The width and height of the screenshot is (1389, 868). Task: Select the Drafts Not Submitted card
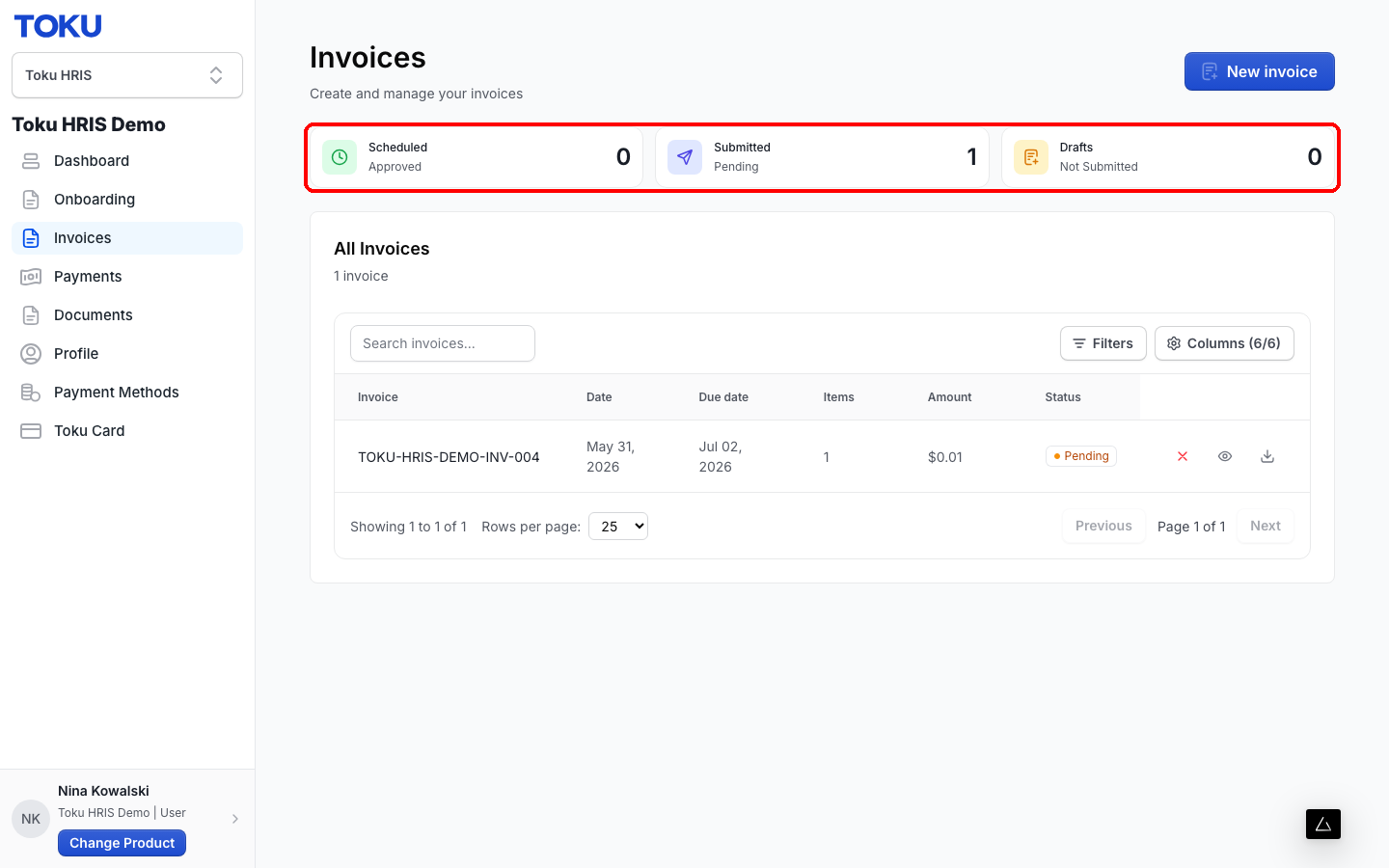click(x=1168, y=157)
